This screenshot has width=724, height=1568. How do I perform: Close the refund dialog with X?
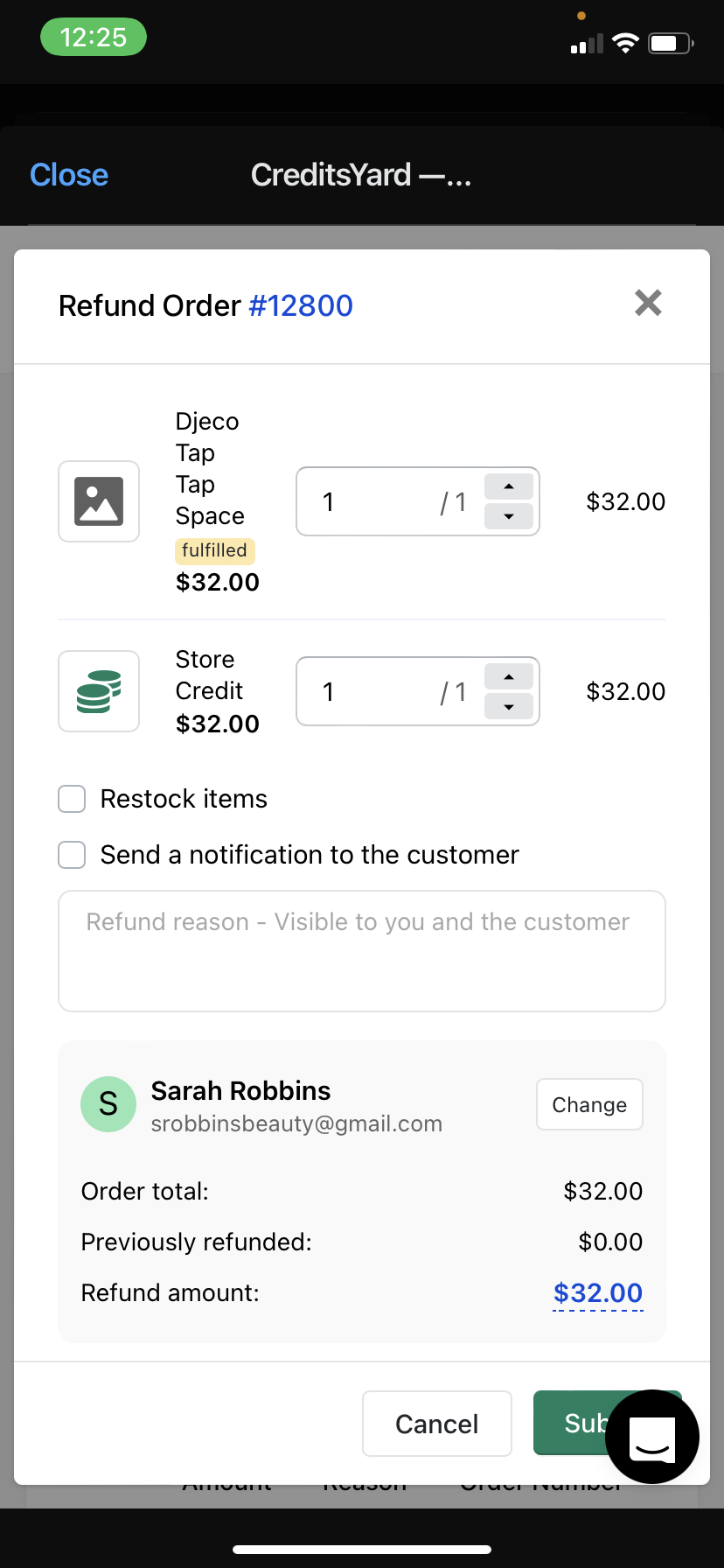click(648, 304)
